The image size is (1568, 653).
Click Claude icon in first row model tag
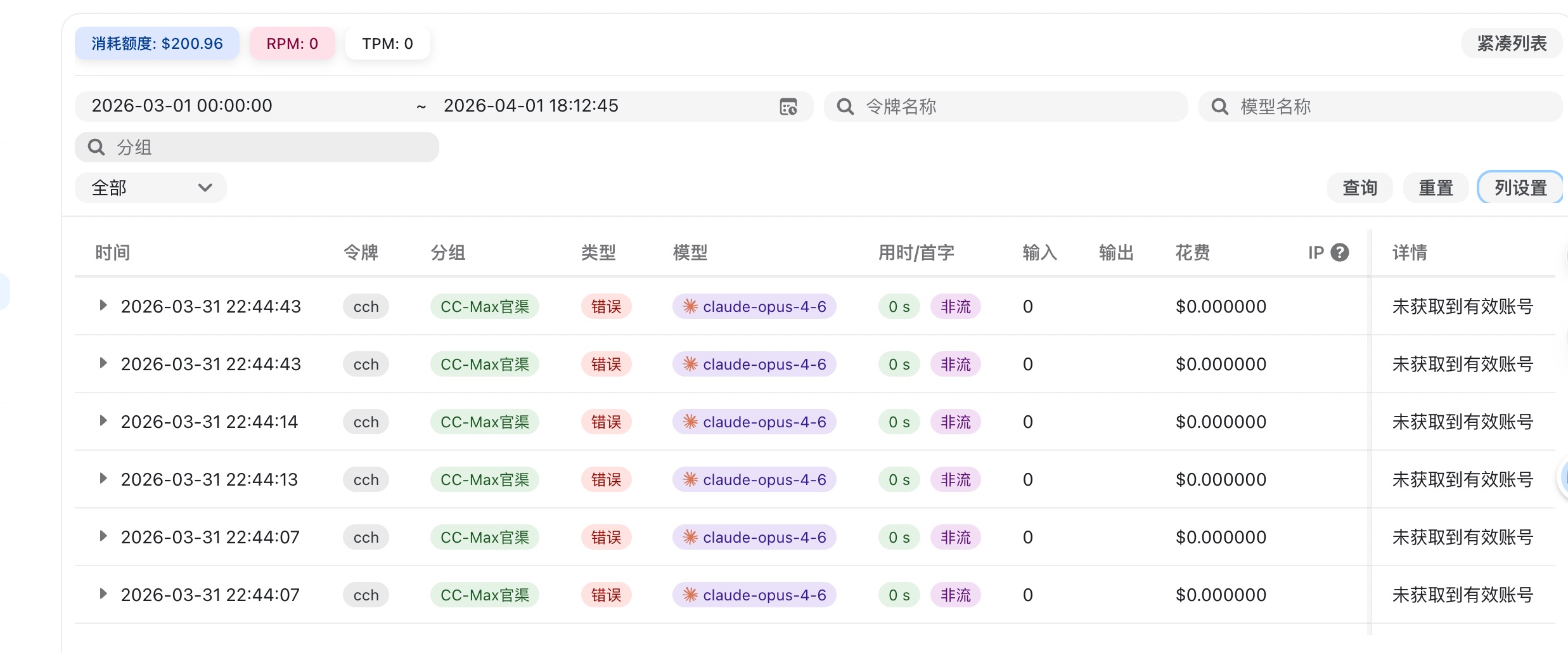tap(690, 307)
